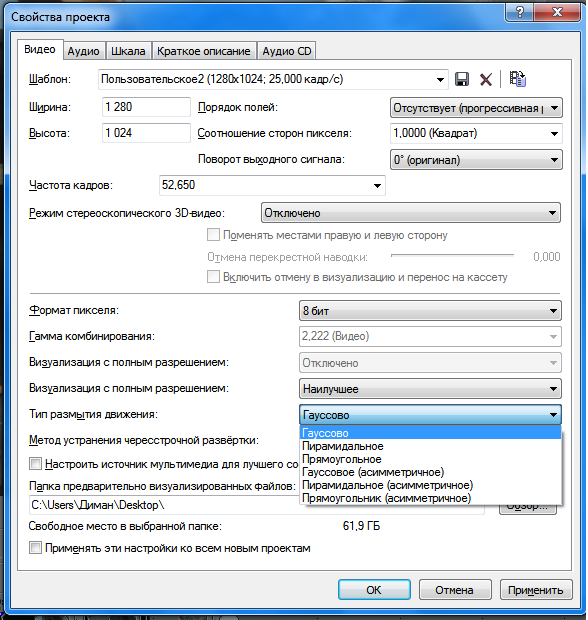588x620 pixels.
Task: Click the Отмена перекрестной наводки slider
Action: pos(452,256)
